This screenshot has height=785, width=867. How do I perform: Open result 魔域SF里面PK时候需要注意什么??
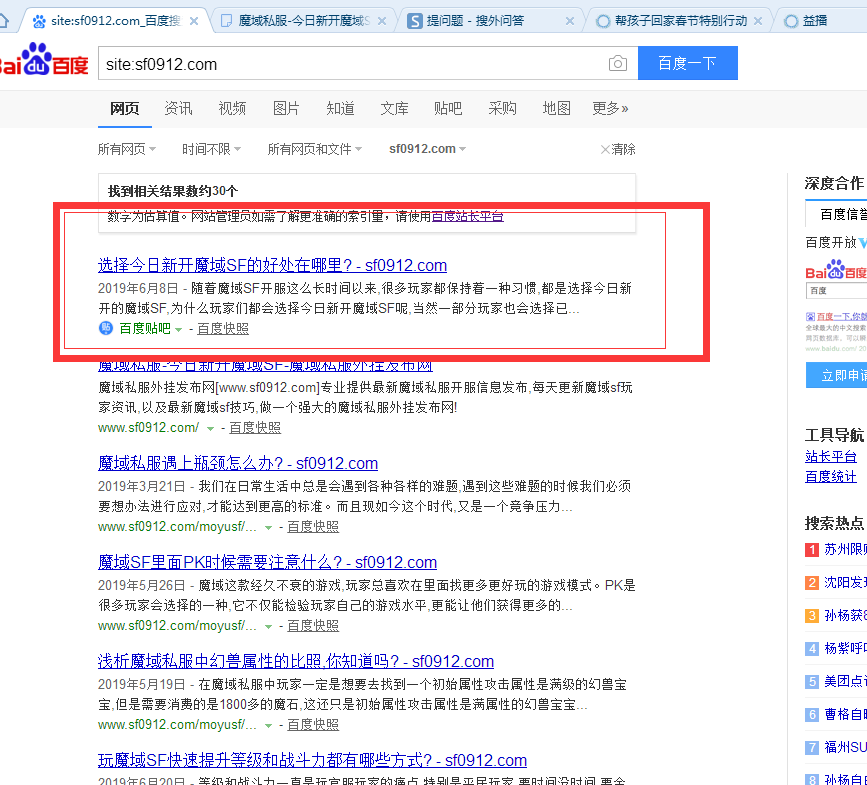point(267,562)
